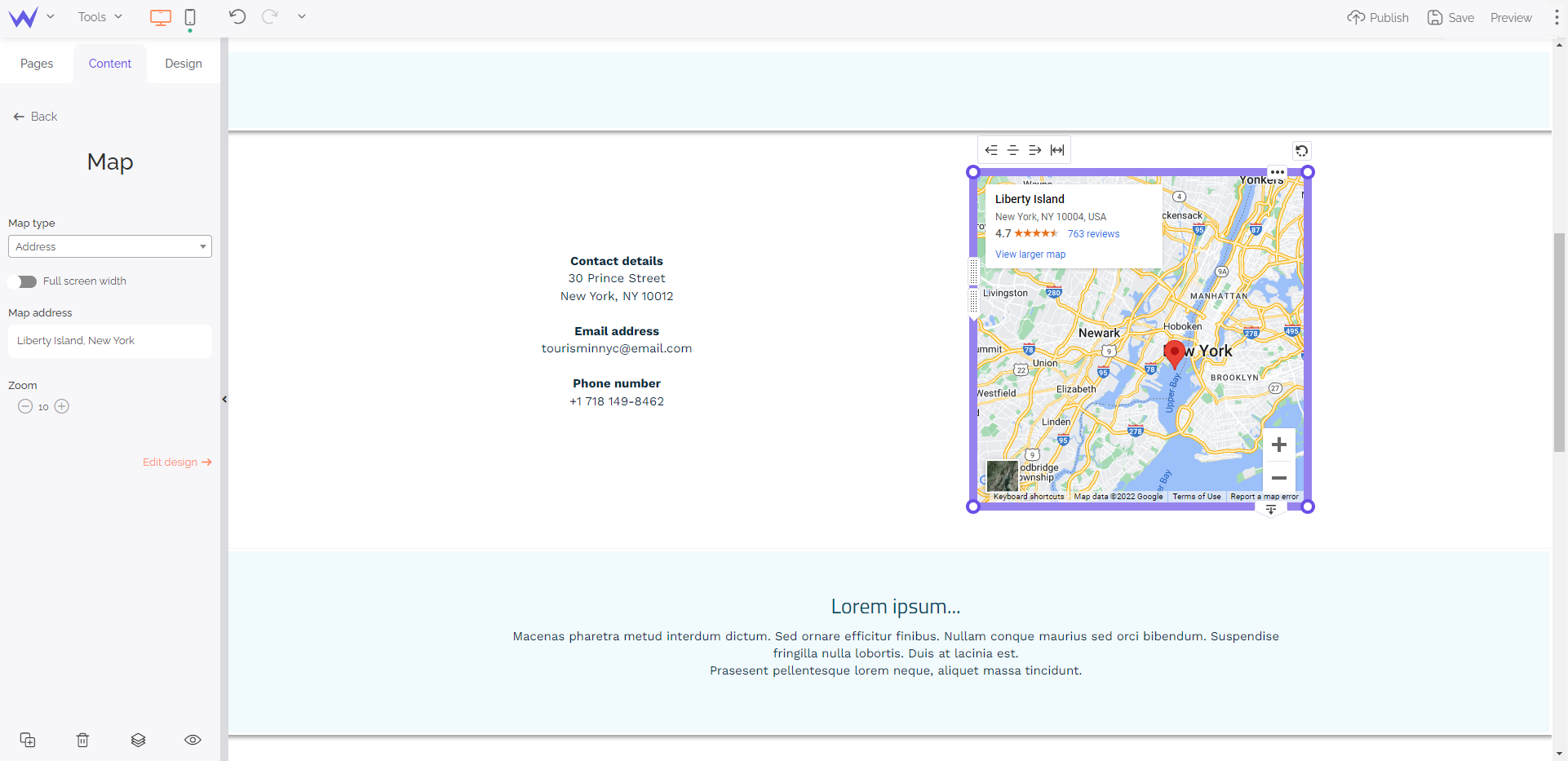Delete the map element with trash icon

click(82, 740)
